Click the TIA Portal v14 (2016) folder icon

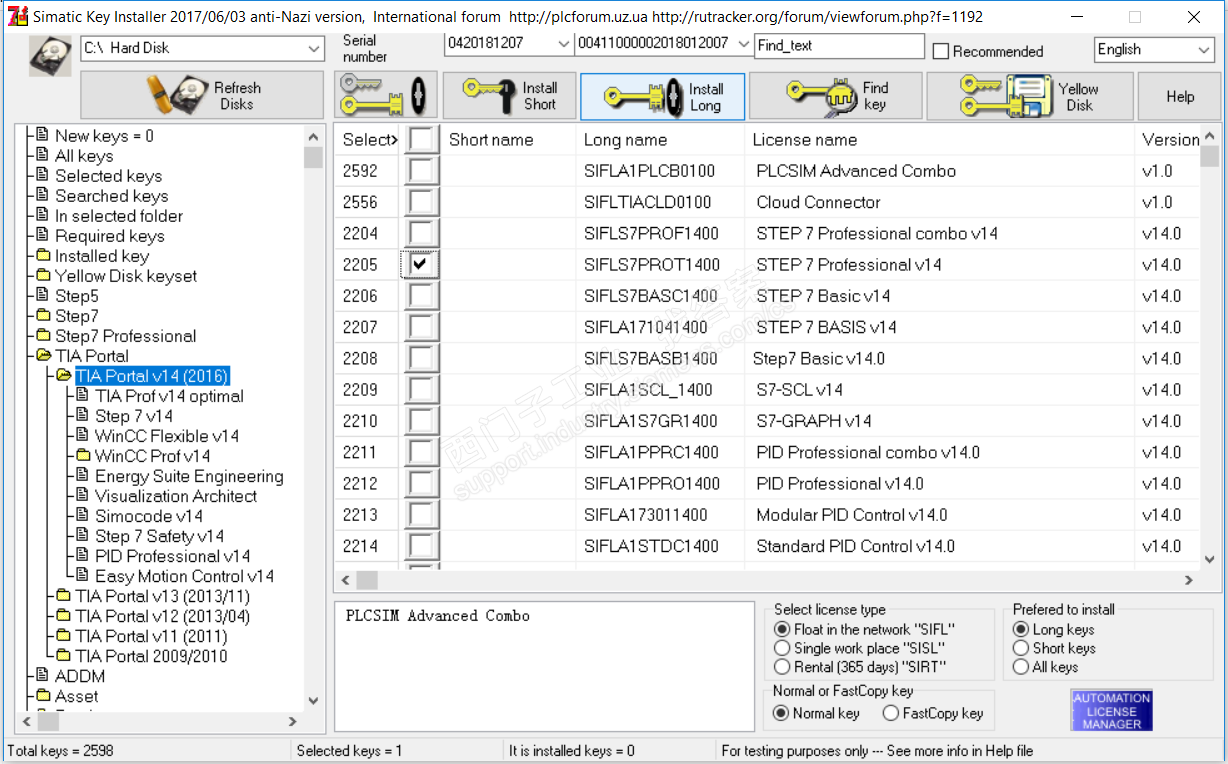[63, 376]
